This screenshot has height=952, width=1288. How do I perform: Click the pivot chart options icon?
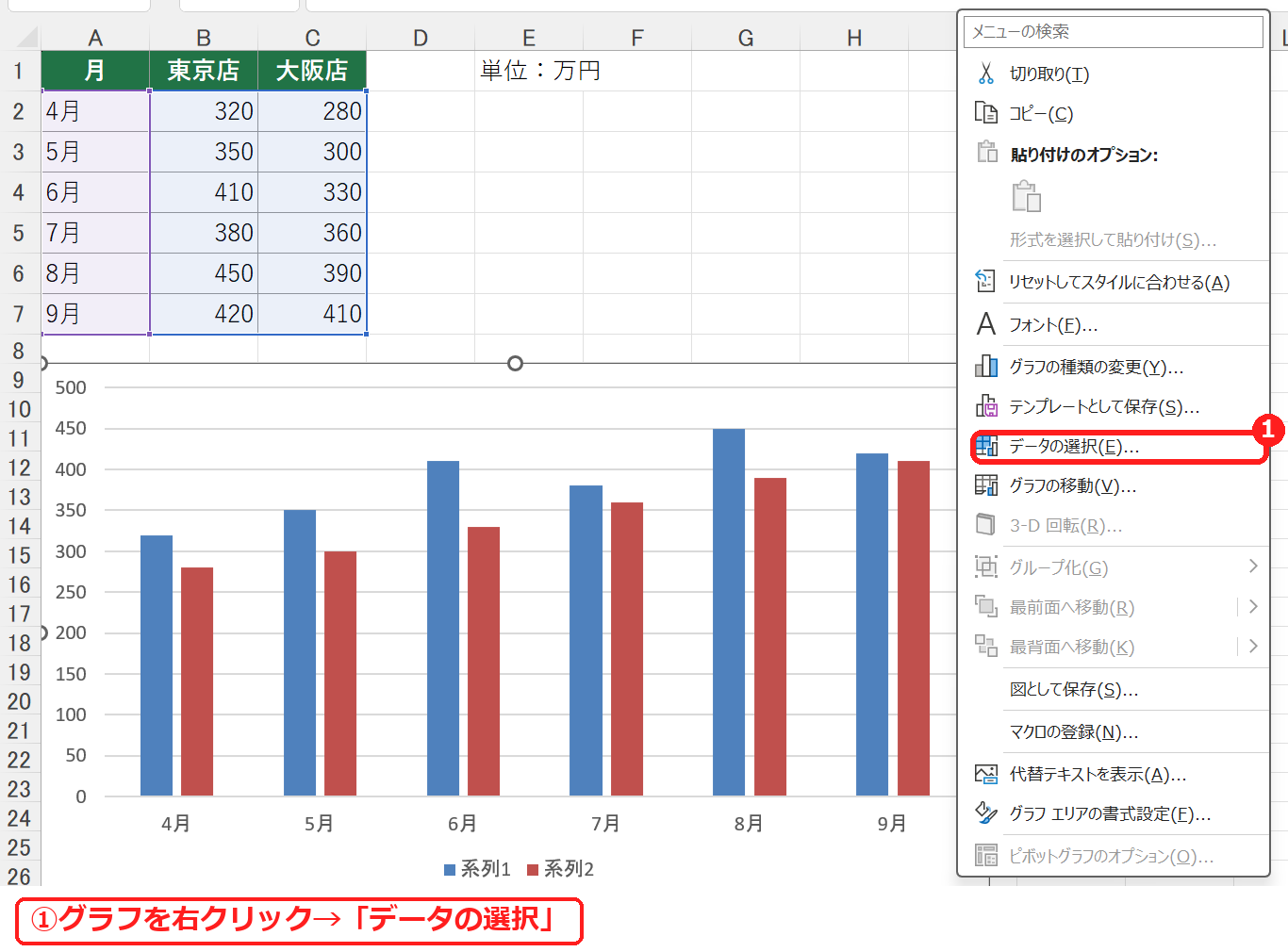986,855
